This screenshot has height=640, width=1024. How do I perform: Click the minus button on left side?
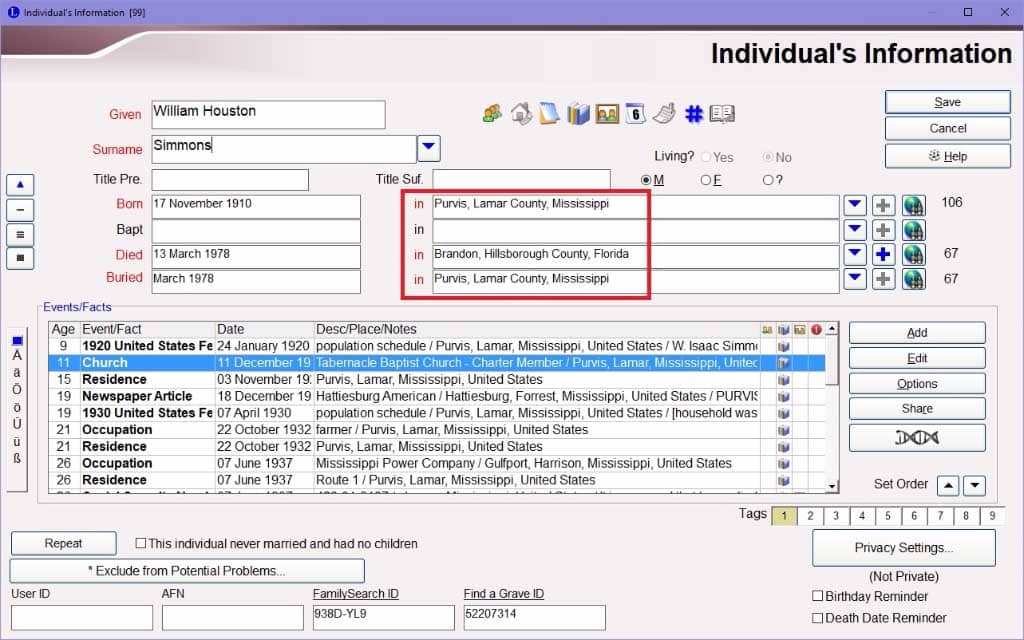(20, 210)
